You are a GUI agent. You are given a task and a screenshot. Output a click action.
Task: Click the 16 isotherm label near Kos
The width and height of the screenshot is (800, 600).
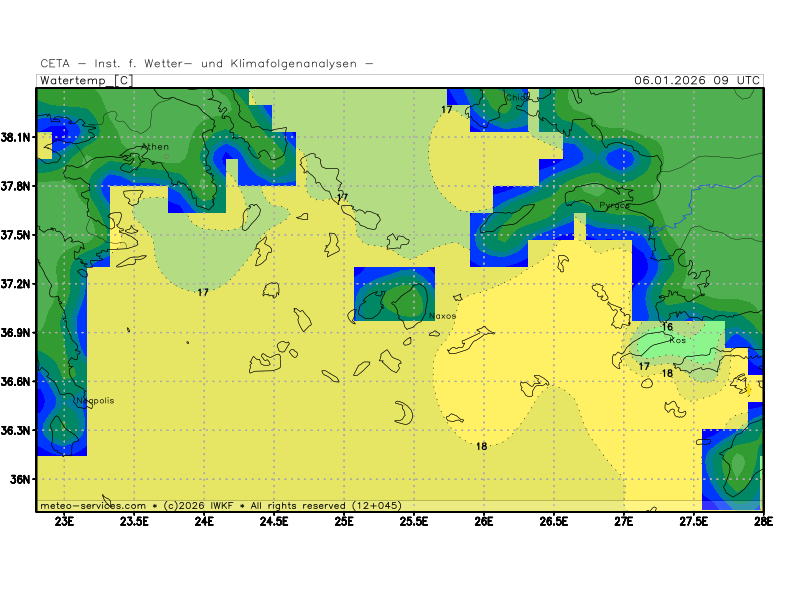click(667, 327)
